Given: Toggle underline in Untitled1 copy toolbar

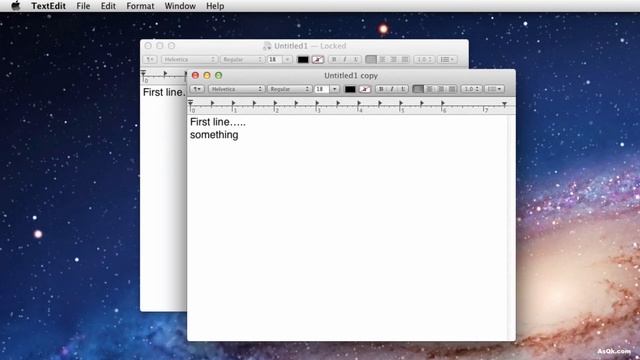Looking at the screenshot, I should click(403, 89).
